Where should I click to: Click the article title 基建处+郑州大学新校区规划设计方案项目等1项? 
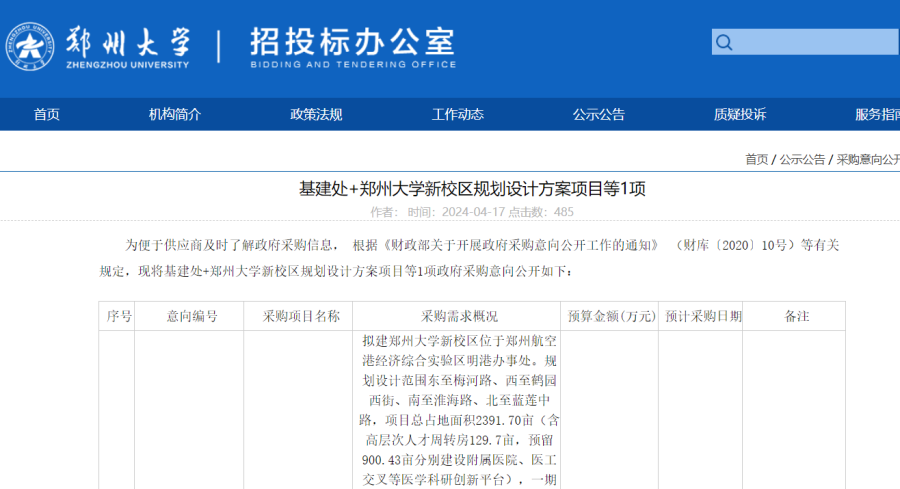[472, 188]
